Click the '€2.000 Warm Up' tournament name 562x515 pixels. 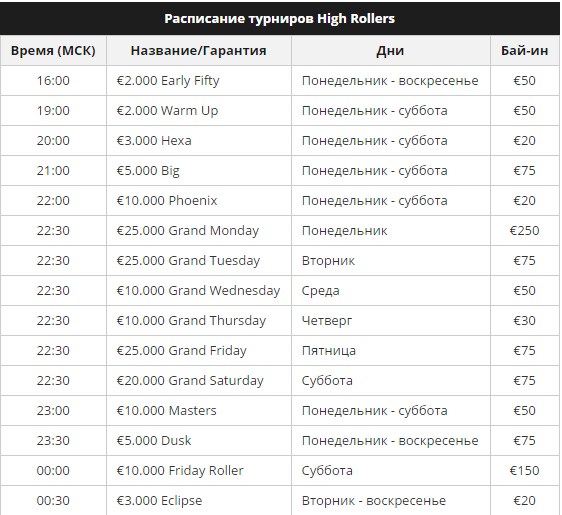[167, 111]
